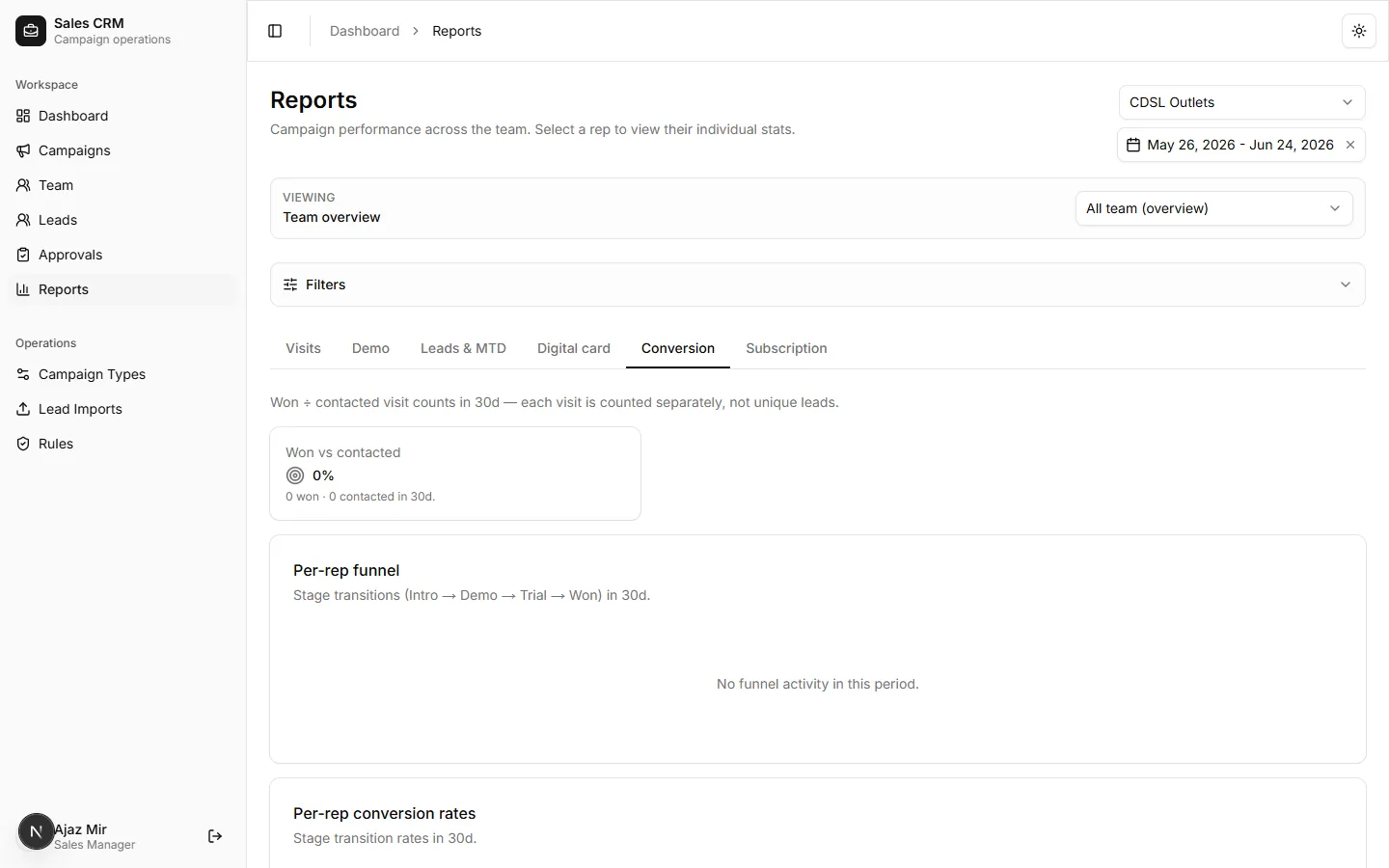Click the calendar icon in date range

tap(1133, 145)
